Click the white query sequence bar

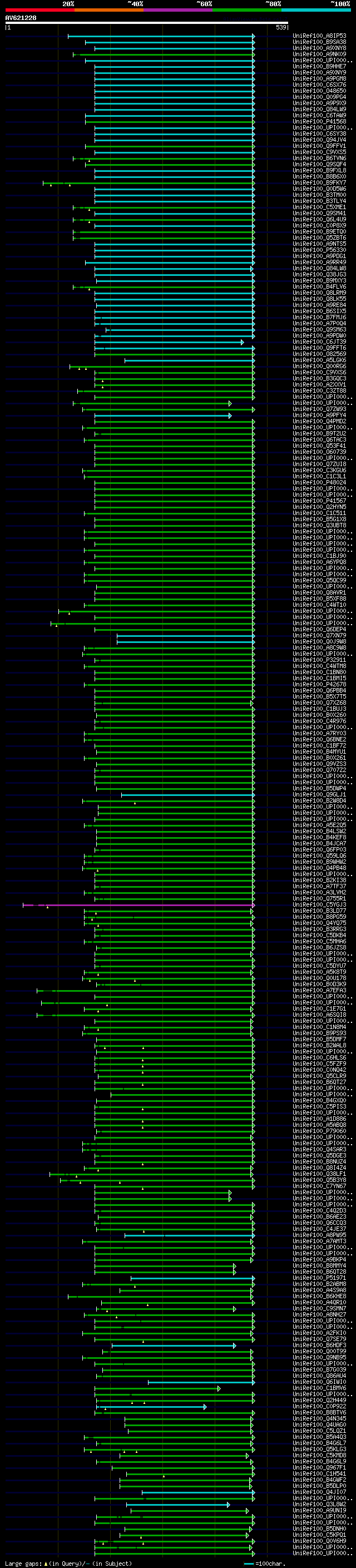(147, 22)
